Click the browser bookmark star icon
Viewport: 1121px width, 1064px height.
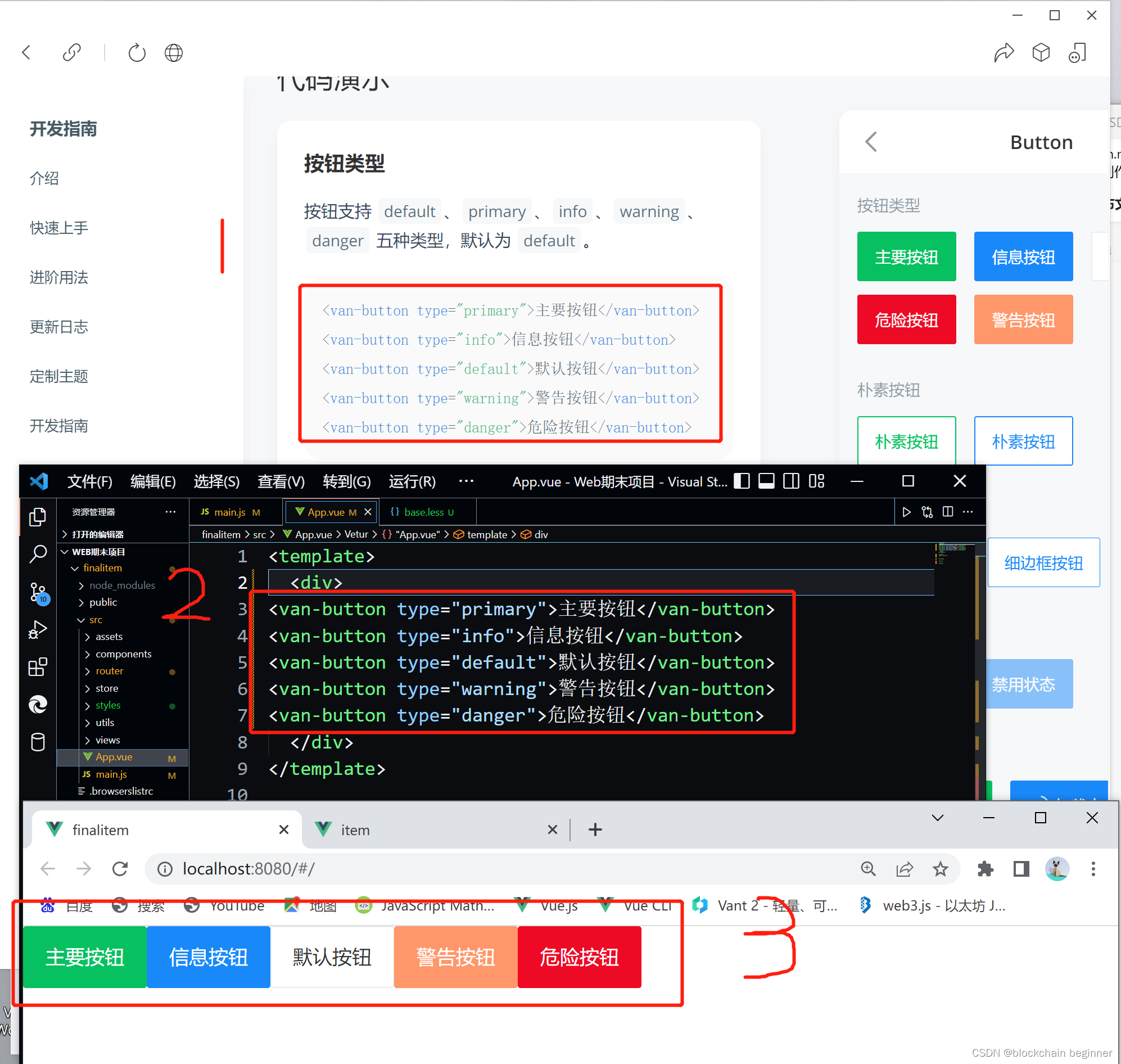click(940, 869)
